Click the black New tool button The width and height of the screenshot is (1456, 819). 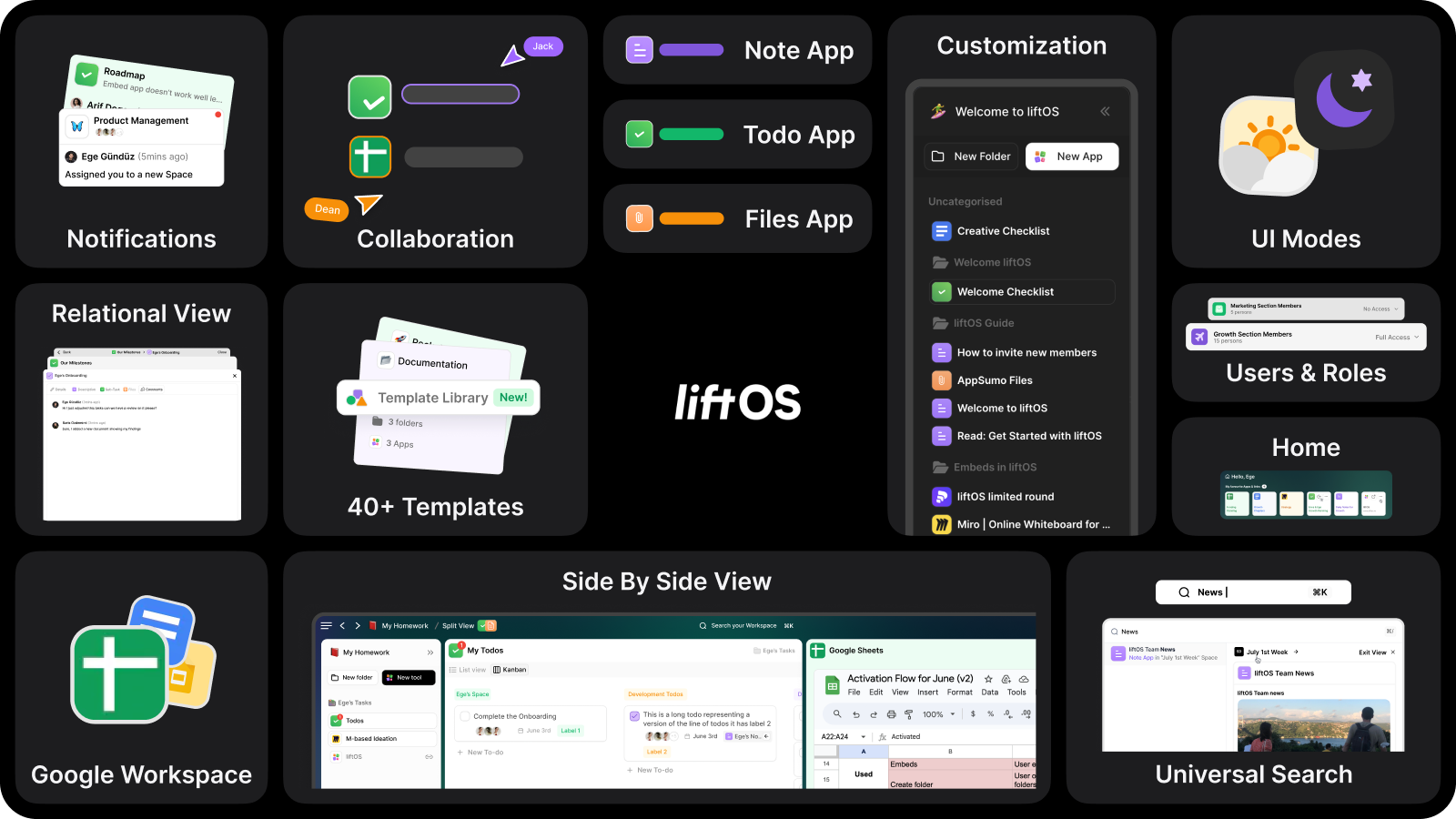(x=409, y=678)
